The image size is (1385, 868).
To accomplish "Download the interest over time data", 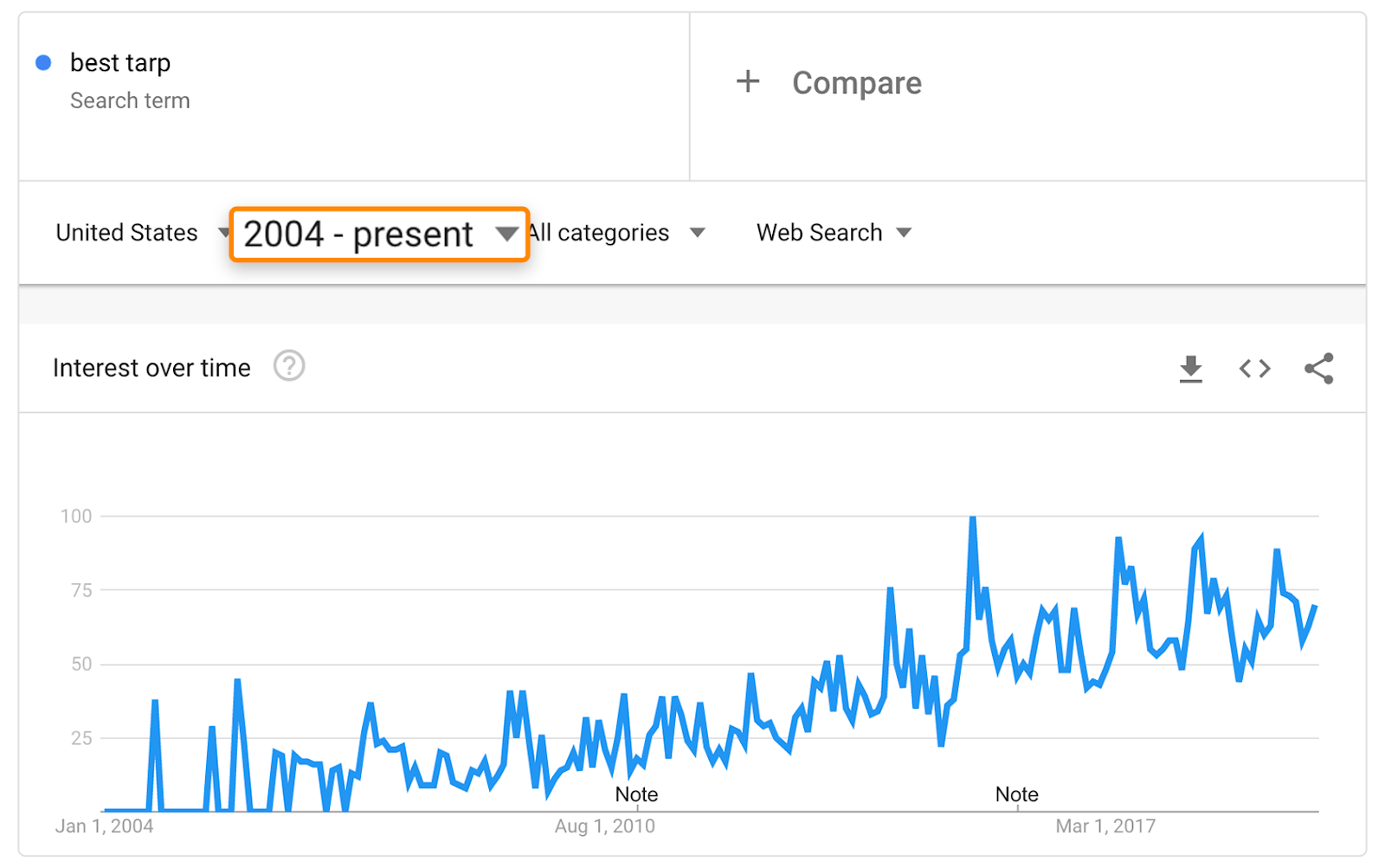I will [1190, 369].
